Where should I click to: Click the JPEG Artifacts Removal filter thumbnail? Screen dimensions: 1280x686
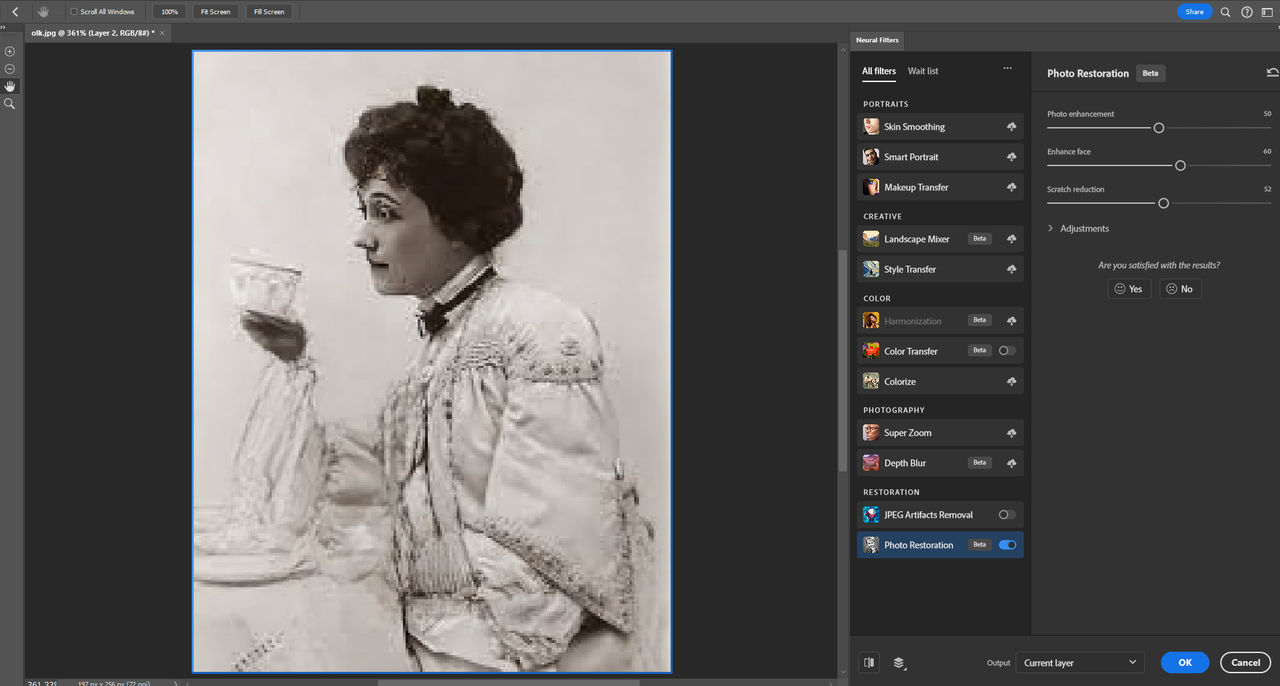[x=871, y=515]
